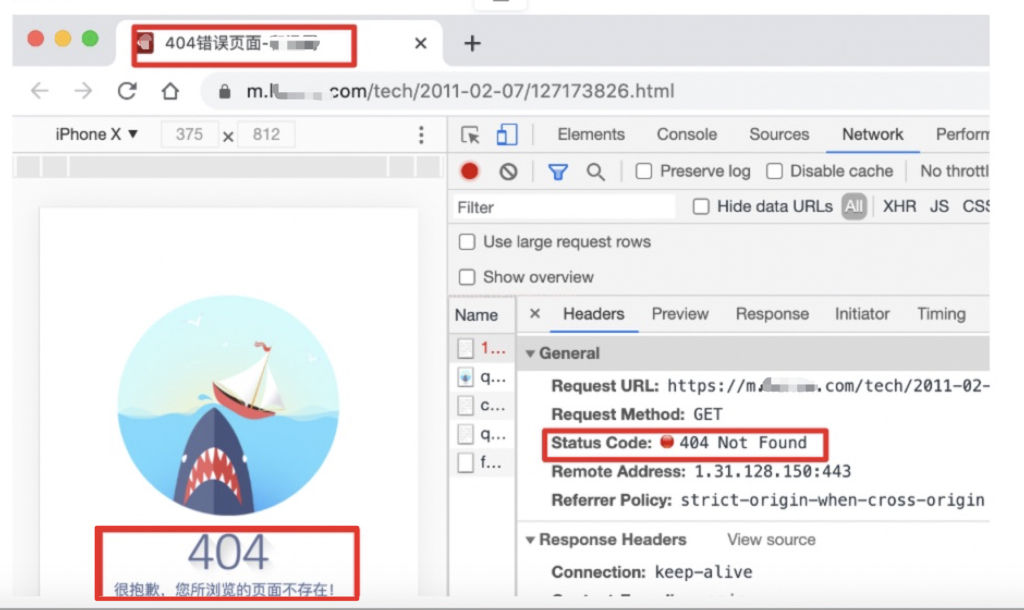Screen dimensions: 1024x610
Task: Go to browser home page icon
Action: coord(170,91)
